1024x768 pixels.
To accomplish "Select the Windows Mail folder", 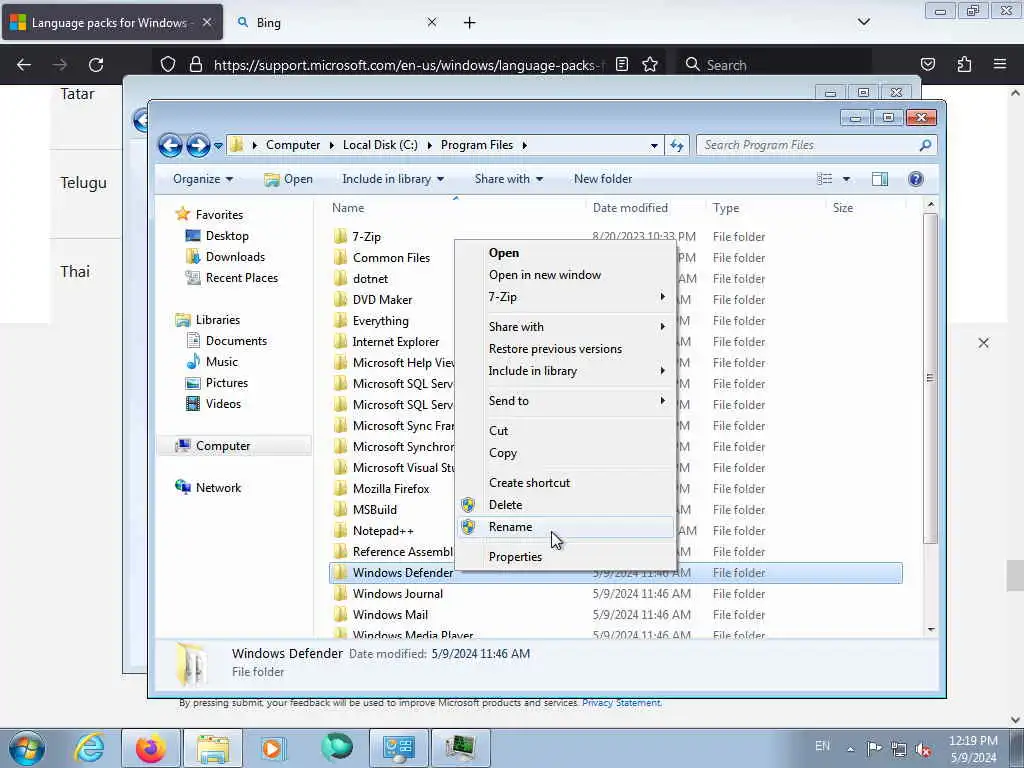I will pyautogui.click(x=390, y=615).
